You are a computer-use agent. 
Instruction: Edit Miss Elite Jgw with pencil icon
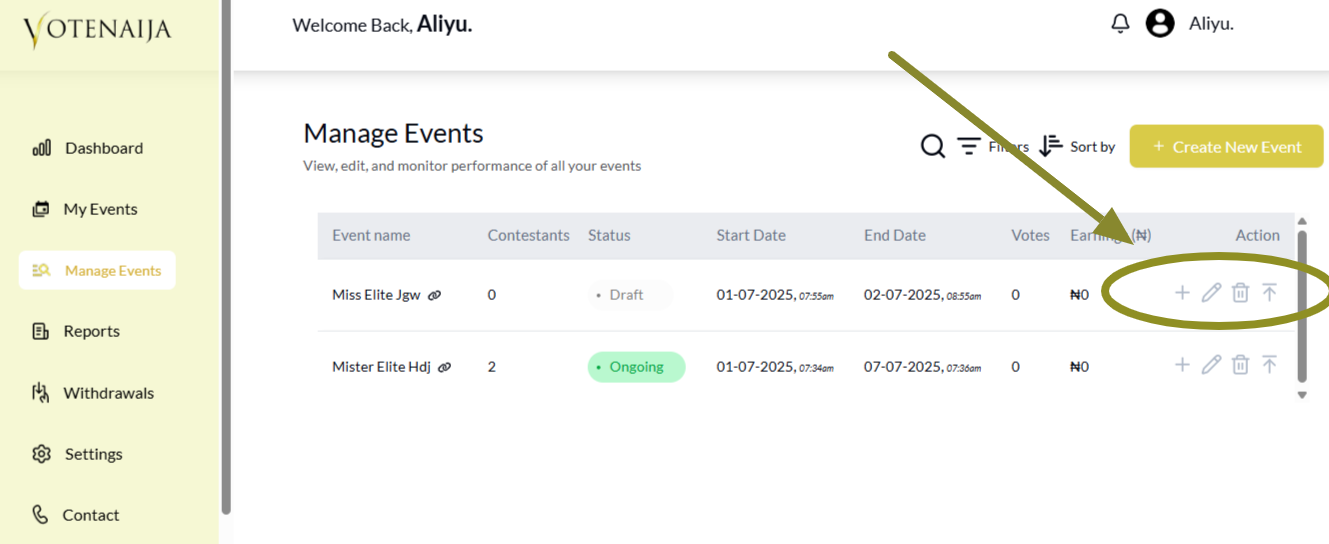1211,293
